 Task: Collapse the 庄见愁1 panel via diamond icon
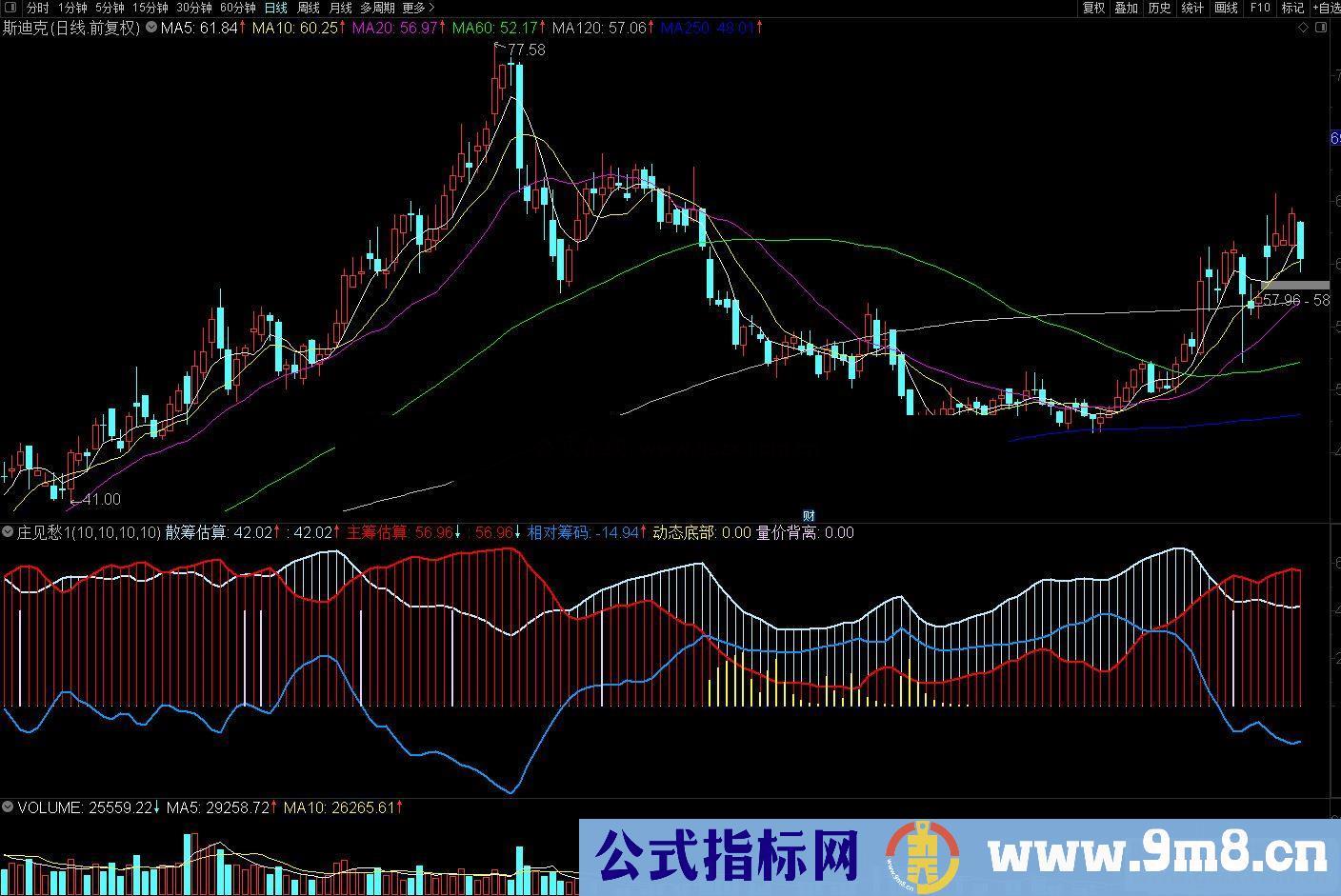click(8, 532)
